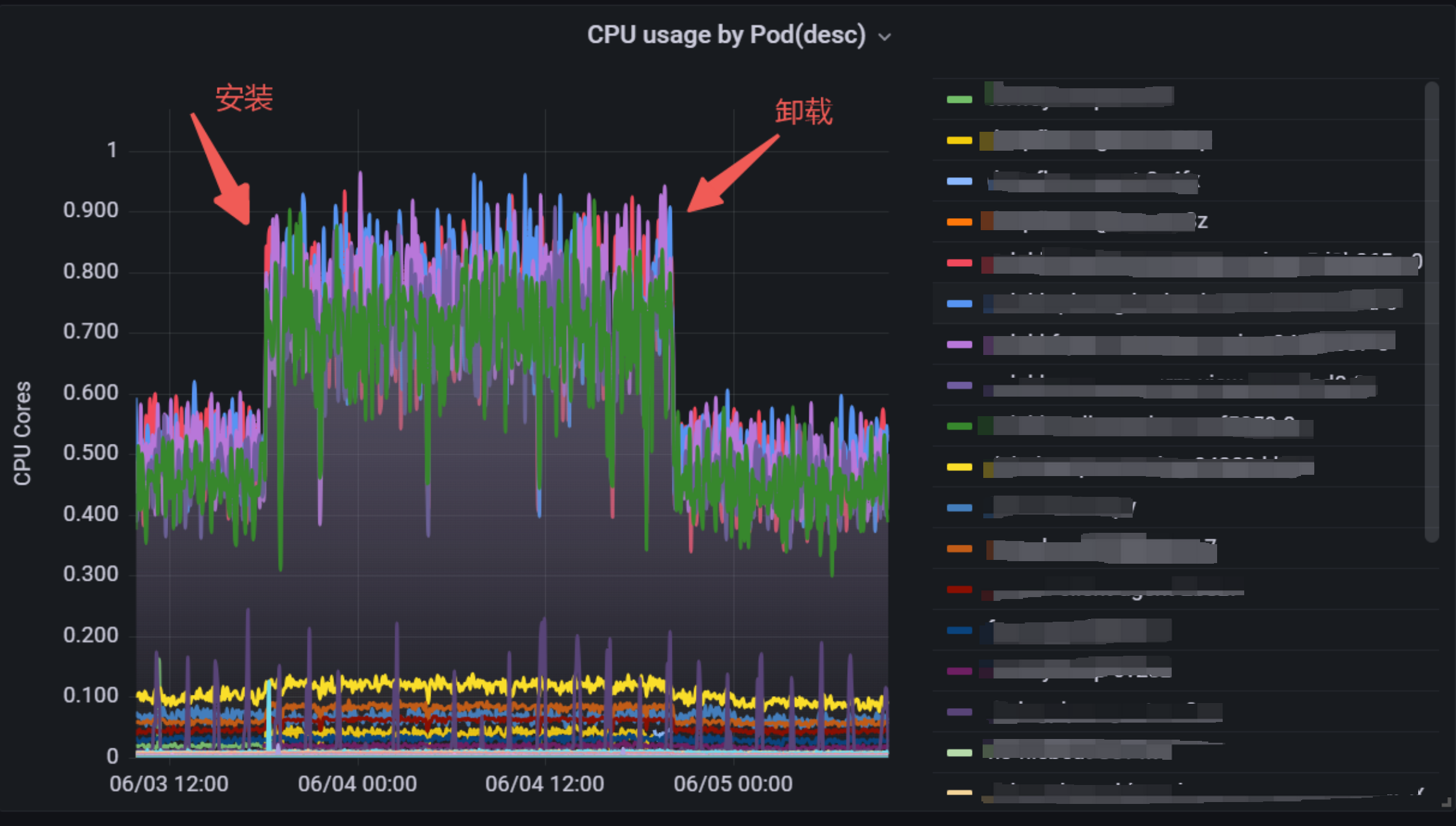Click the panel resize handle in the corner
Viewport: 1456px width, 826px height.
[1446, 802]
